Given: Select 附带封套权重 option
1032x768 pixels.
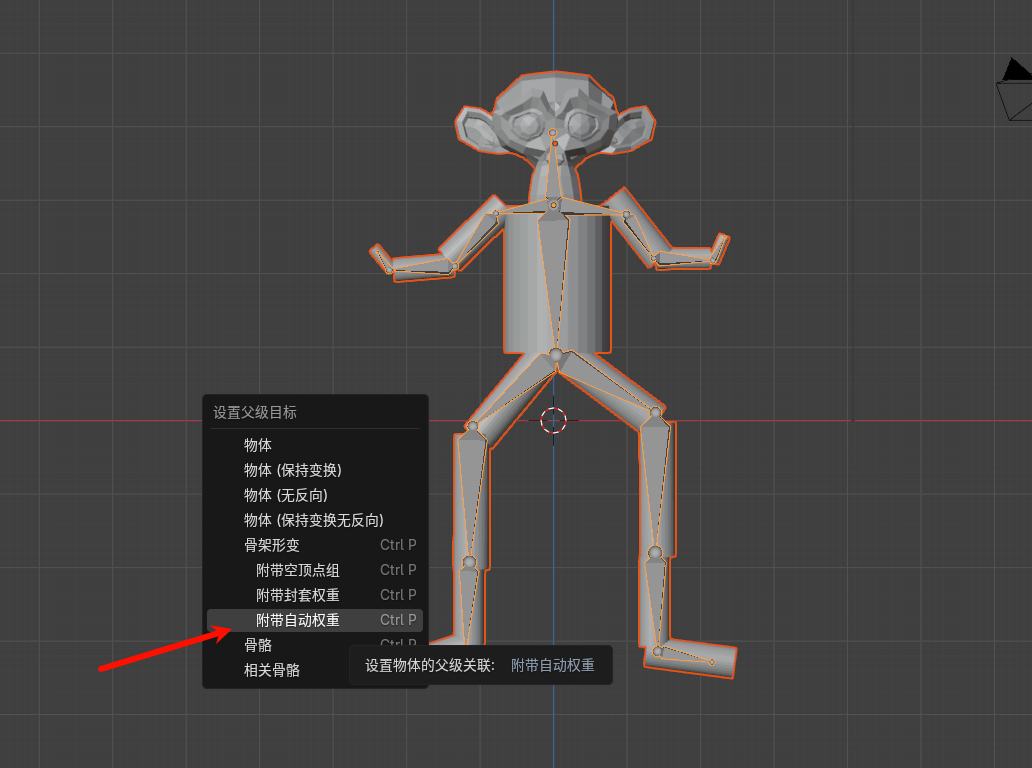Looking at the screenshot, I should click(297, 595).
